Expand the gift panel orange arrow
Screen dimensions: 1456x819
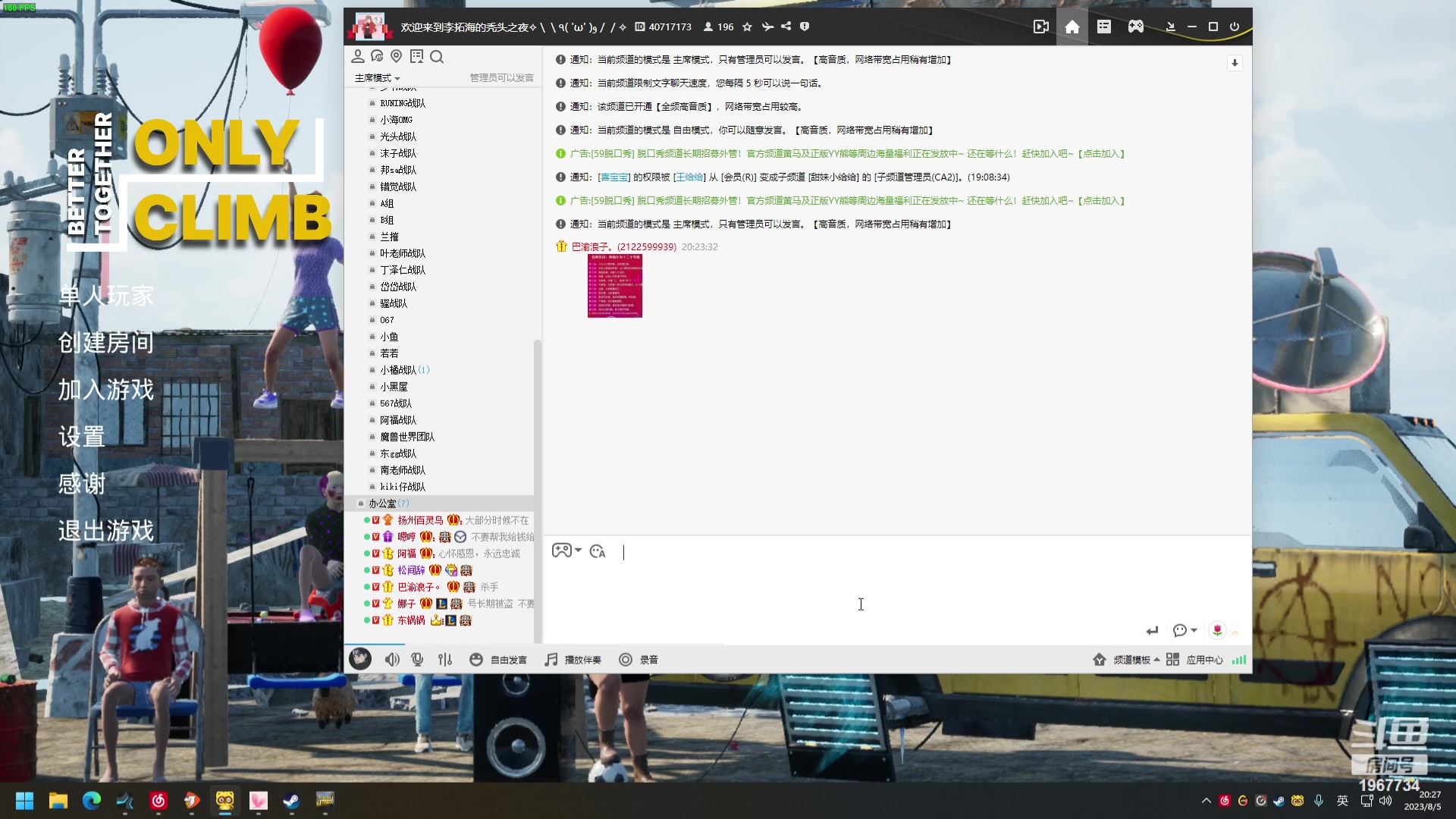pyautogui.click(x=1235, y=632)
